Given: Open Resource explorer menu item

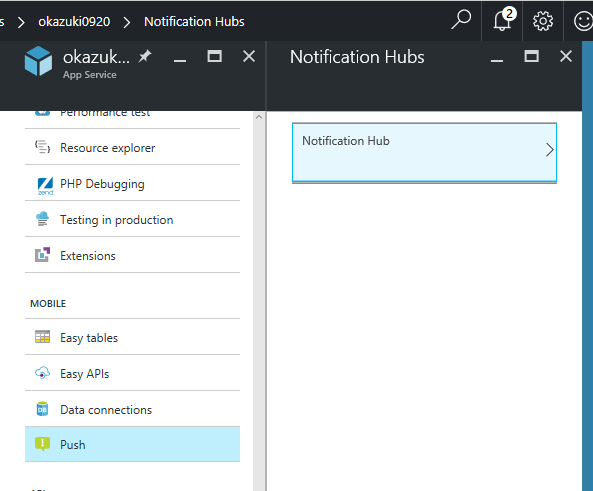Looking at the screenshot, I should [x=132, y=147].
